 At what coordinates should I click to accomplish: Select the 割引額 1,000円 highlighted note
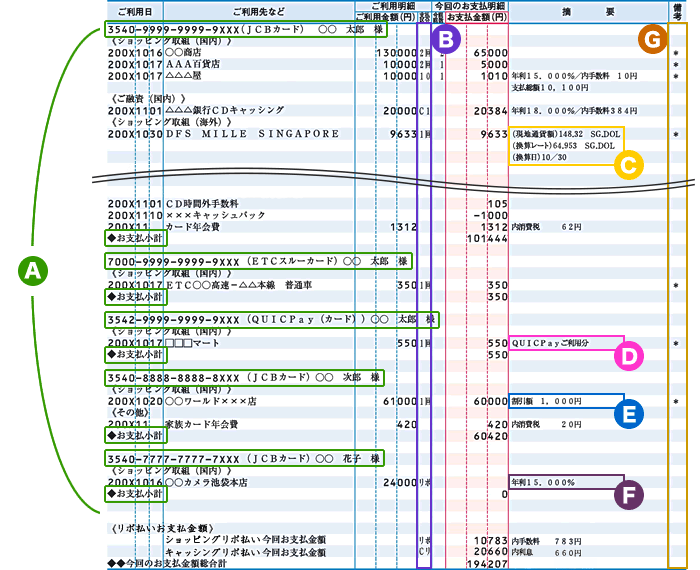pos(565,401)
